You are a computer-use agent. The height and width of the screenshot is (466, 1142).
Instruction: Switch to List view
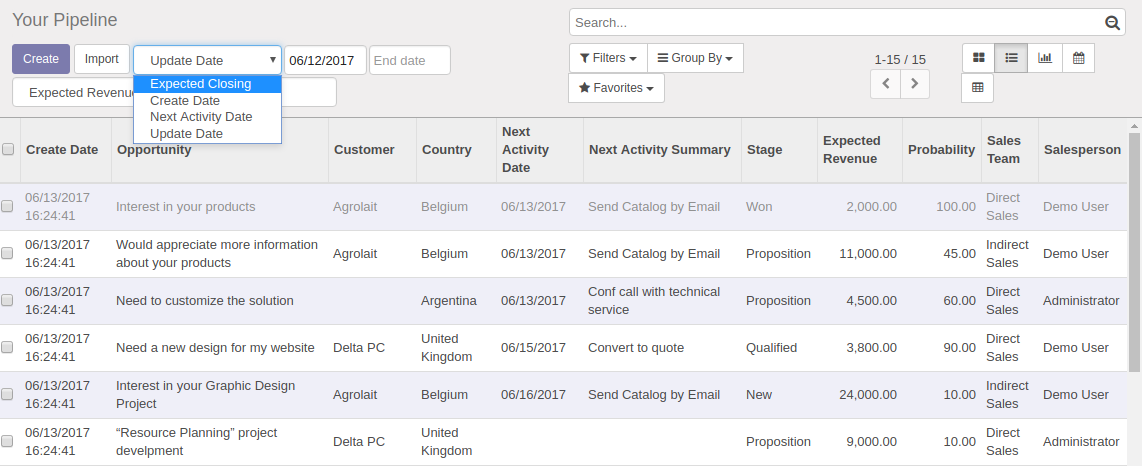(x=1011, y=58)
